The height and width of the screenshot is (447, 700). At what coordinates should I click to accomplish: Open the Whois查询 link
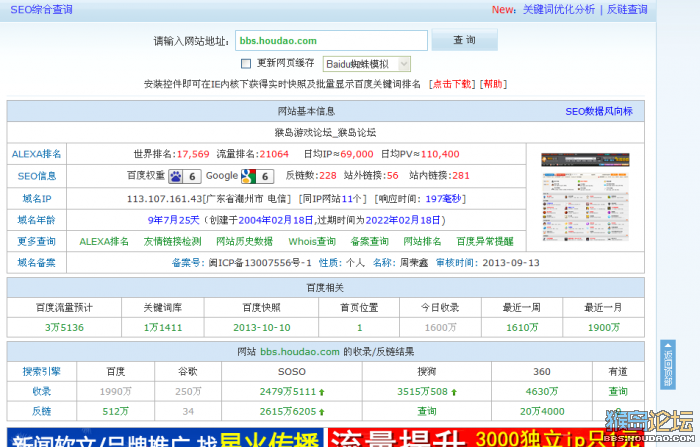312,242
